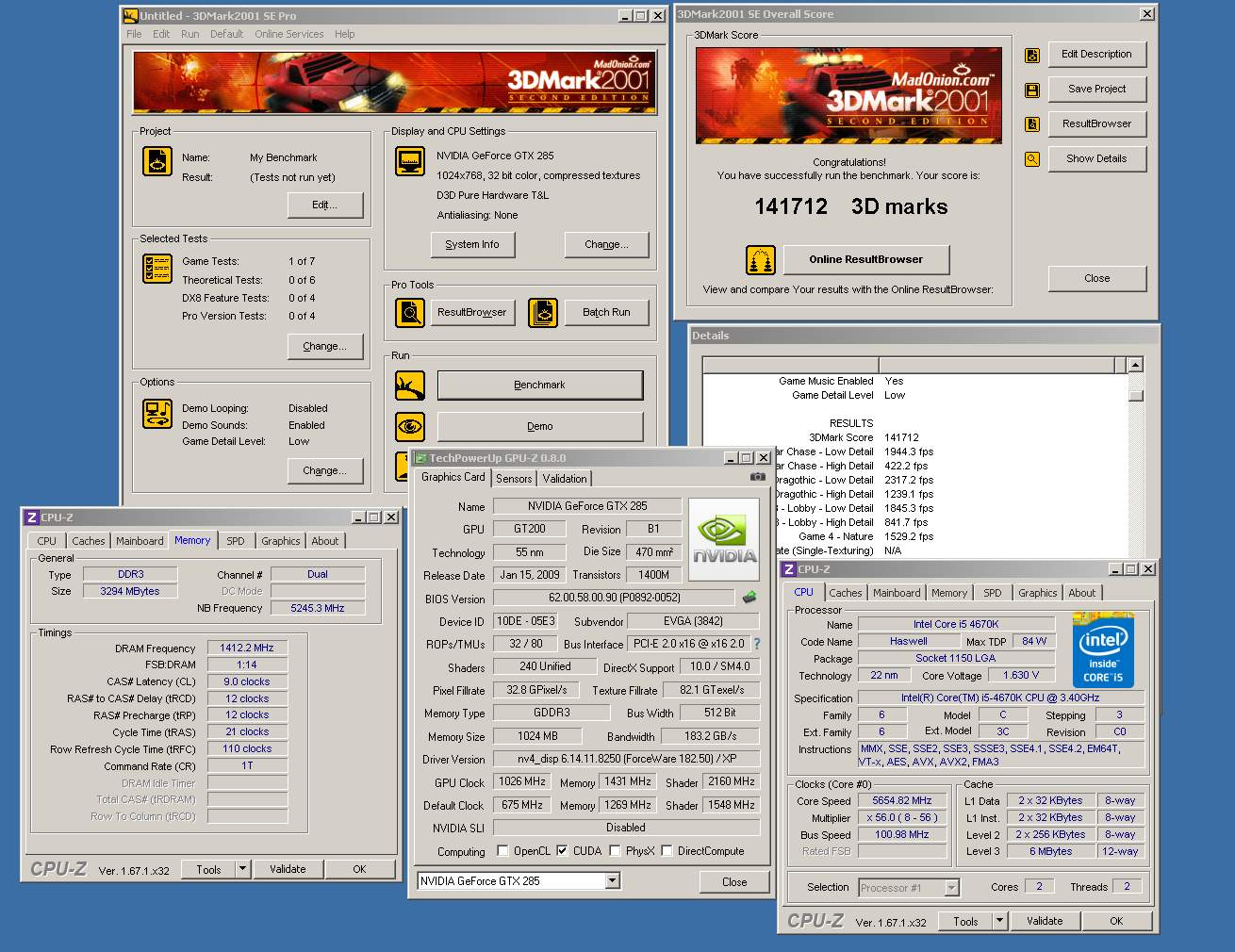
Task: Click the ResultBrowser icon in score window
Action: 1032,124
